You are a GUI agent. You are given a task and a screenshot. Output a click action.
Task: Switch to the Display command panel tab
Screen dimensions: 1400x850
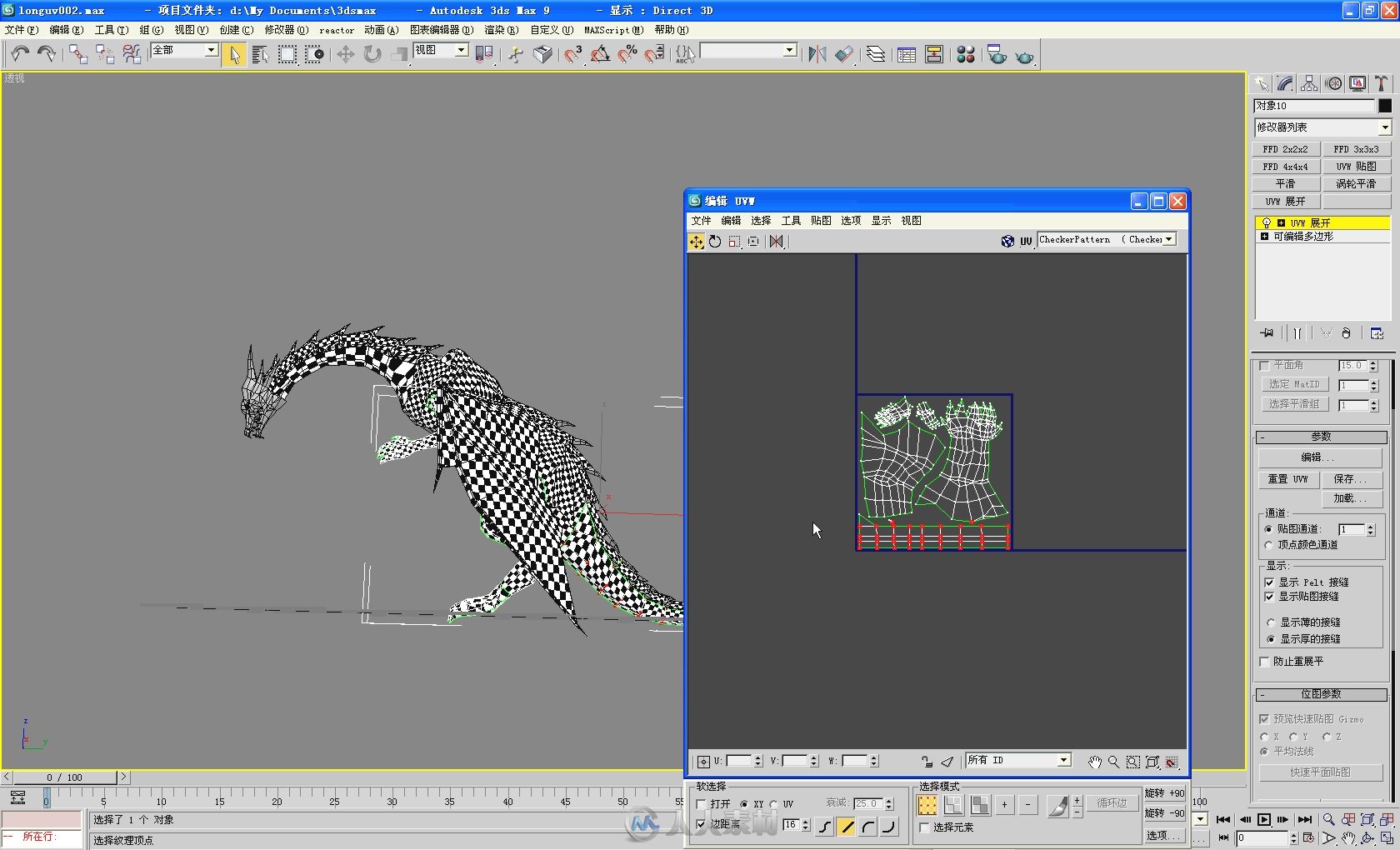[1358, 83]
